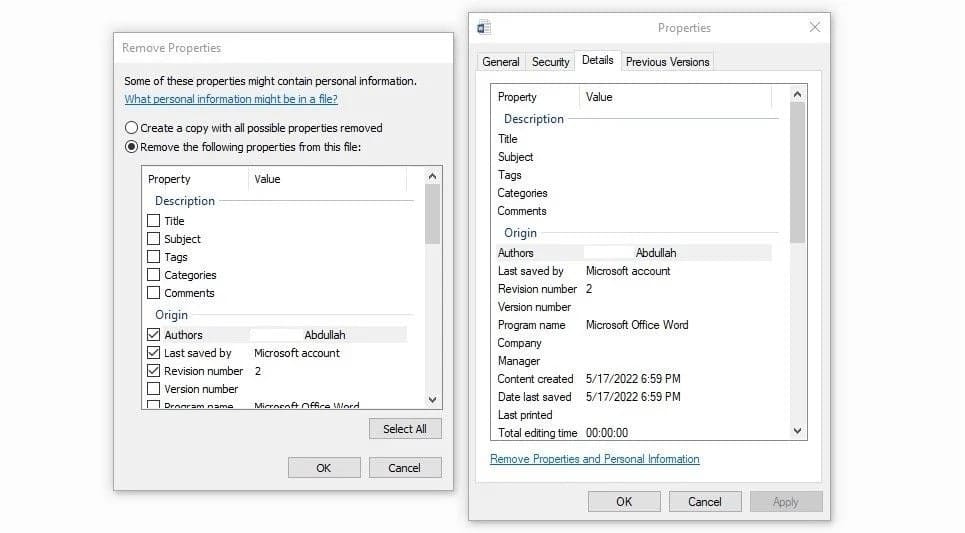Select 'Content created' row in Properties window
Viewport: 965px width, 533px height.
pos(633,379)
